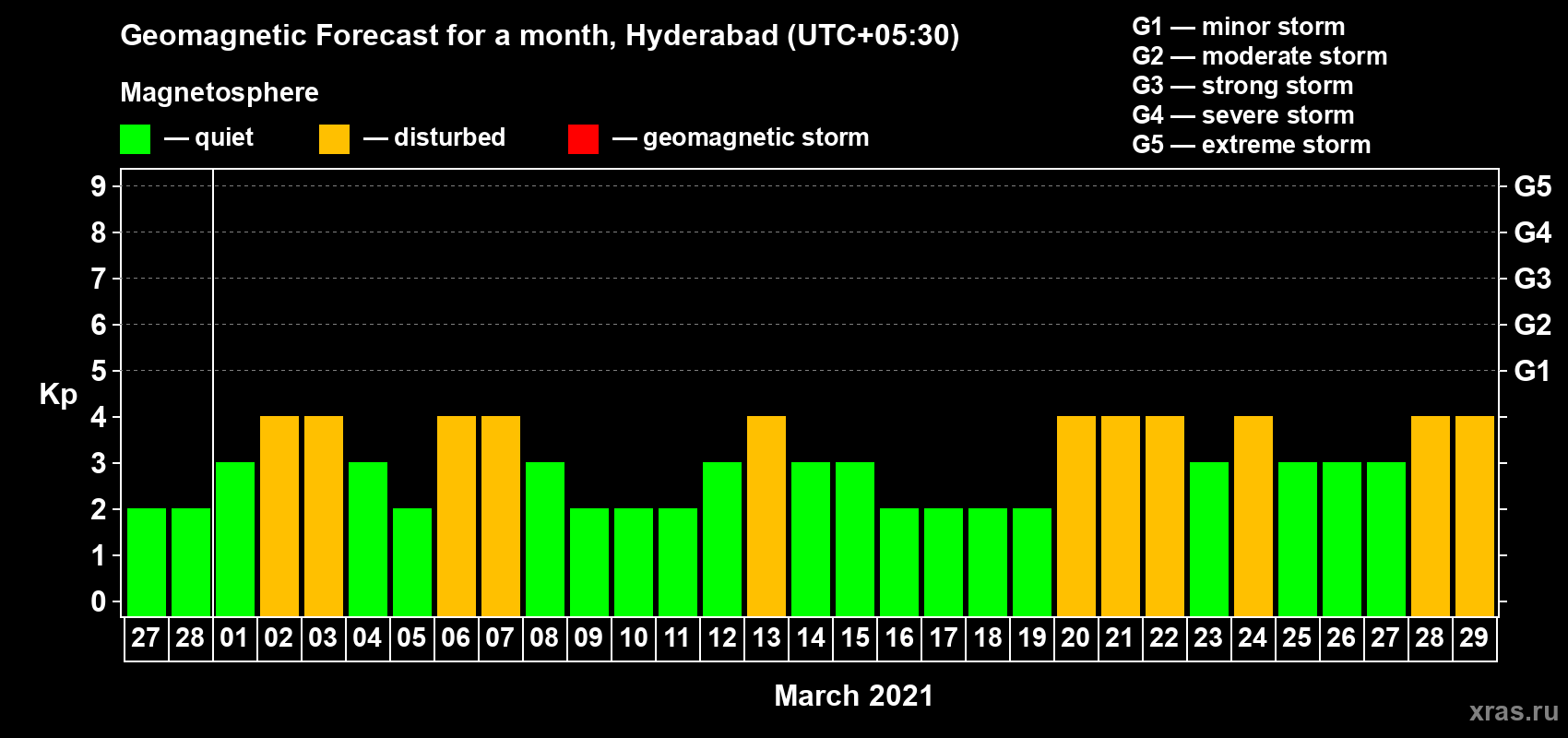This screenshot has width=1568, height=738.
Task: Click the green bar for March 04
Action: pyautogui.click(x=368, y=539)
